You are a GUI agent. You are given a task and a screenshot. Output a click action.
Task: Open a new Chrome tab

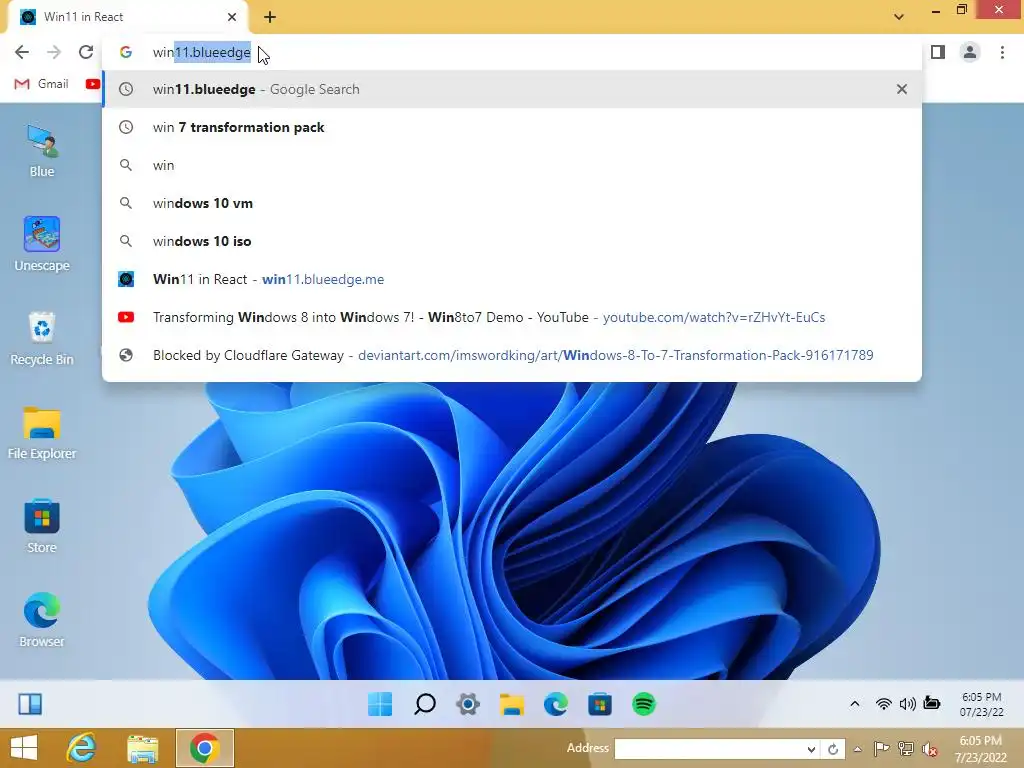tap(270, 18)
